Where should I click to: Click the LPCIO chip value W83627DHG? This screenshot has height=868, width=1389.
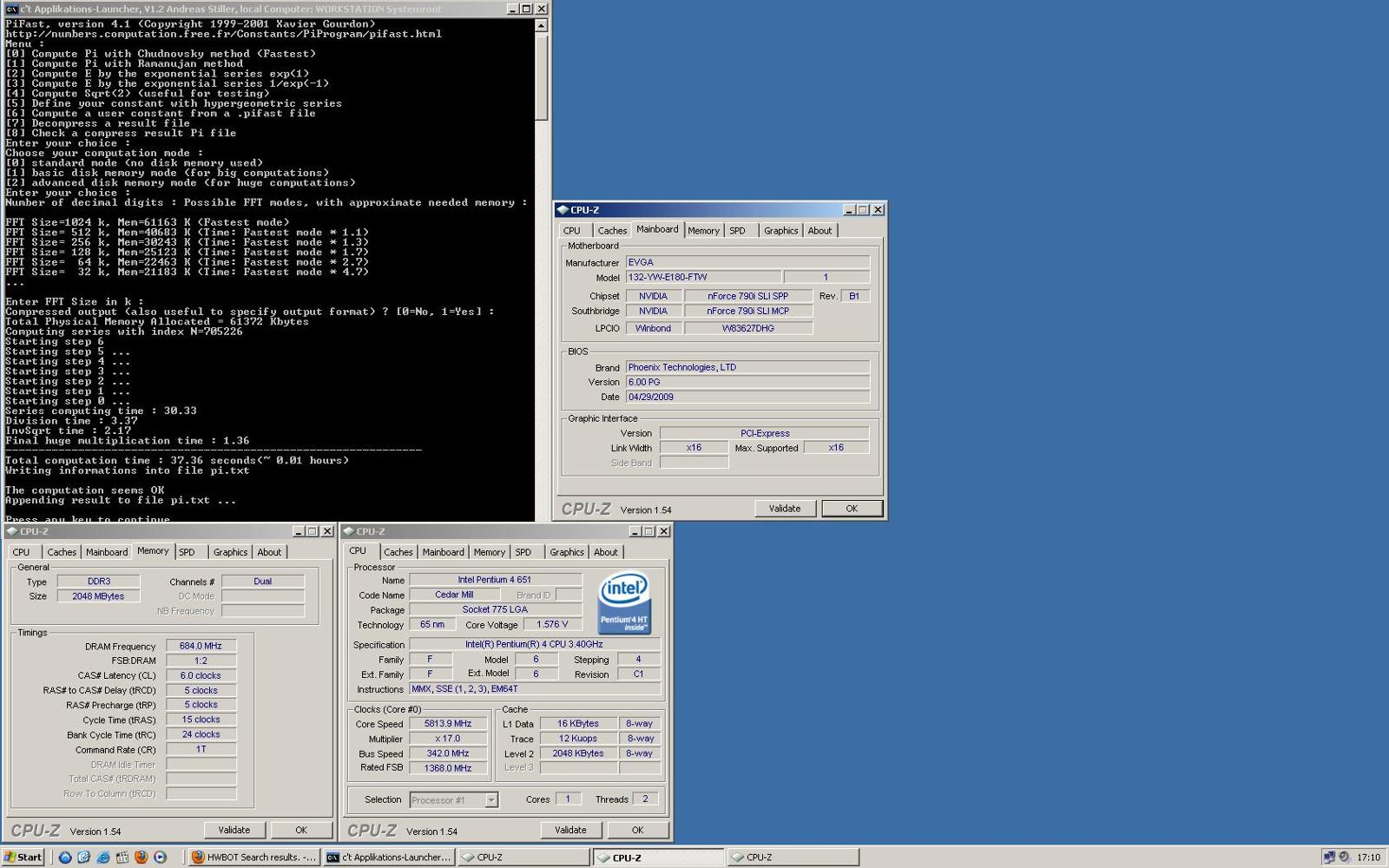(748, 328)
